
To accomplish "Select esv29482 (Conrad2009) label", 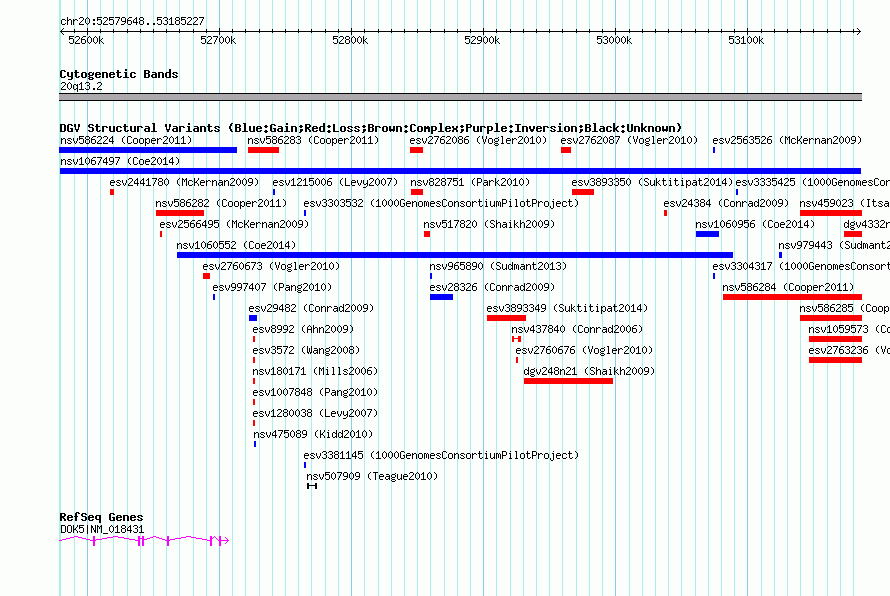I will pos(312,308).
